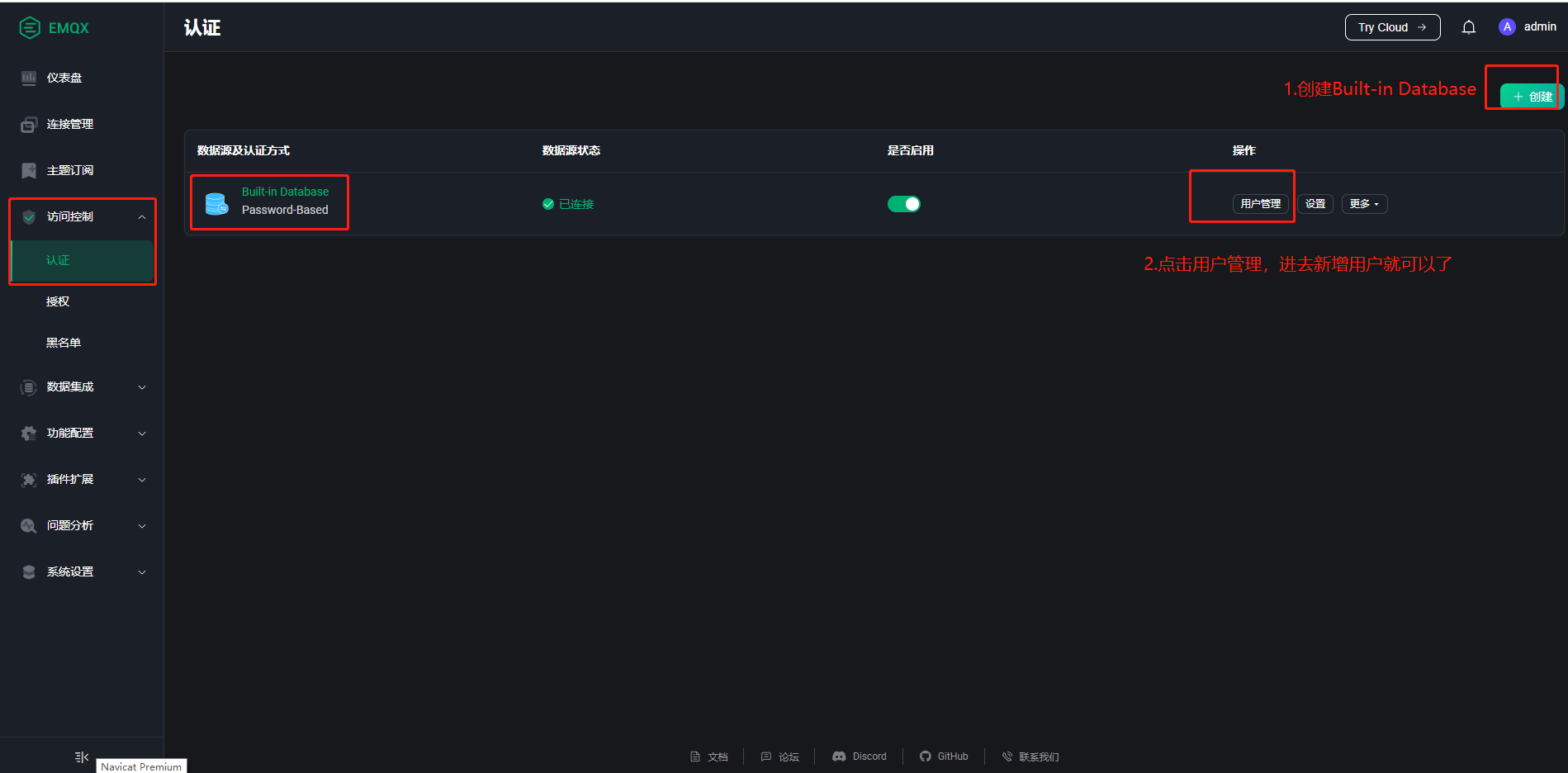
Task: Open the admin user menu
Action: 1528,27
